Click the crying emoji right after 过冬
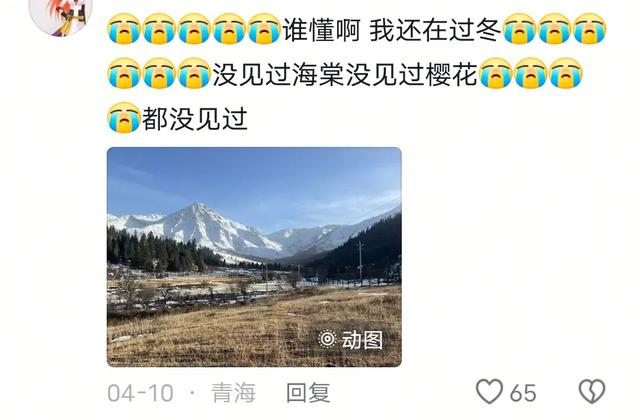Viewport: 640px width, 420px height. coord(520,29)
